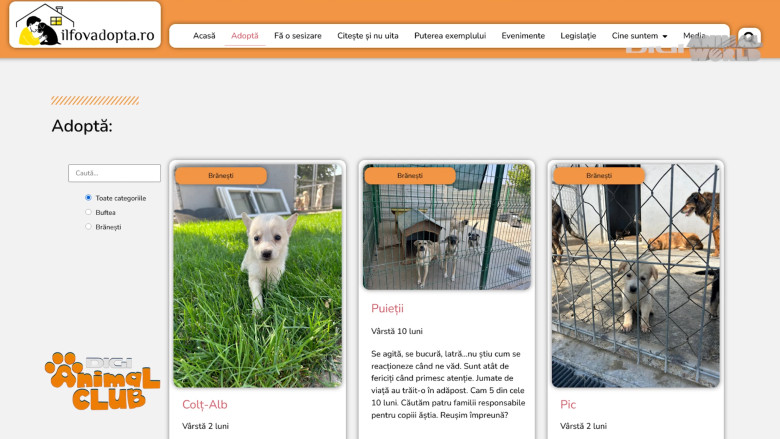This screenshot has height=439, width=780.
Task: Click the ilfovadopta.ro logo
Action: pos(85,25)
